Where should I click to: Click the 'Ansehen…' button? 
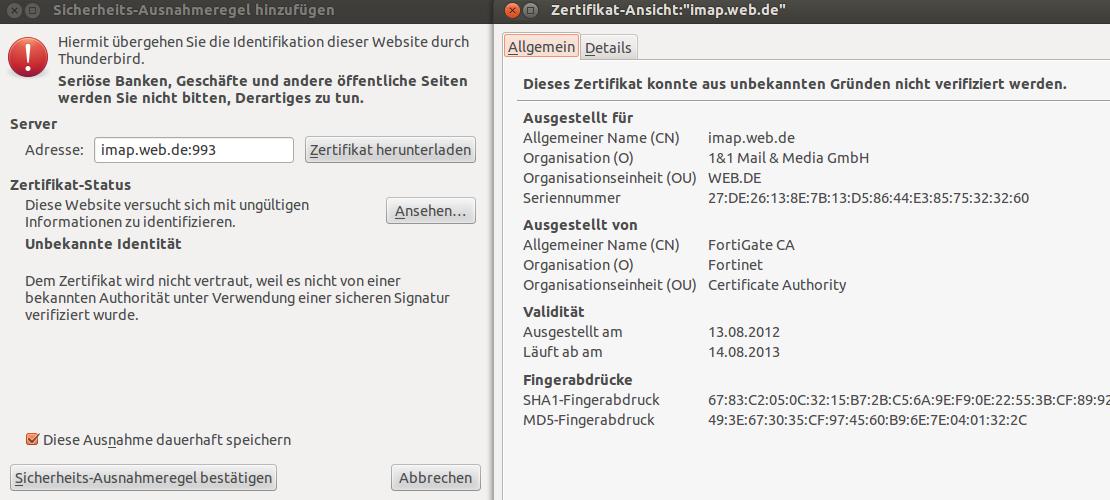pos(430,211)
